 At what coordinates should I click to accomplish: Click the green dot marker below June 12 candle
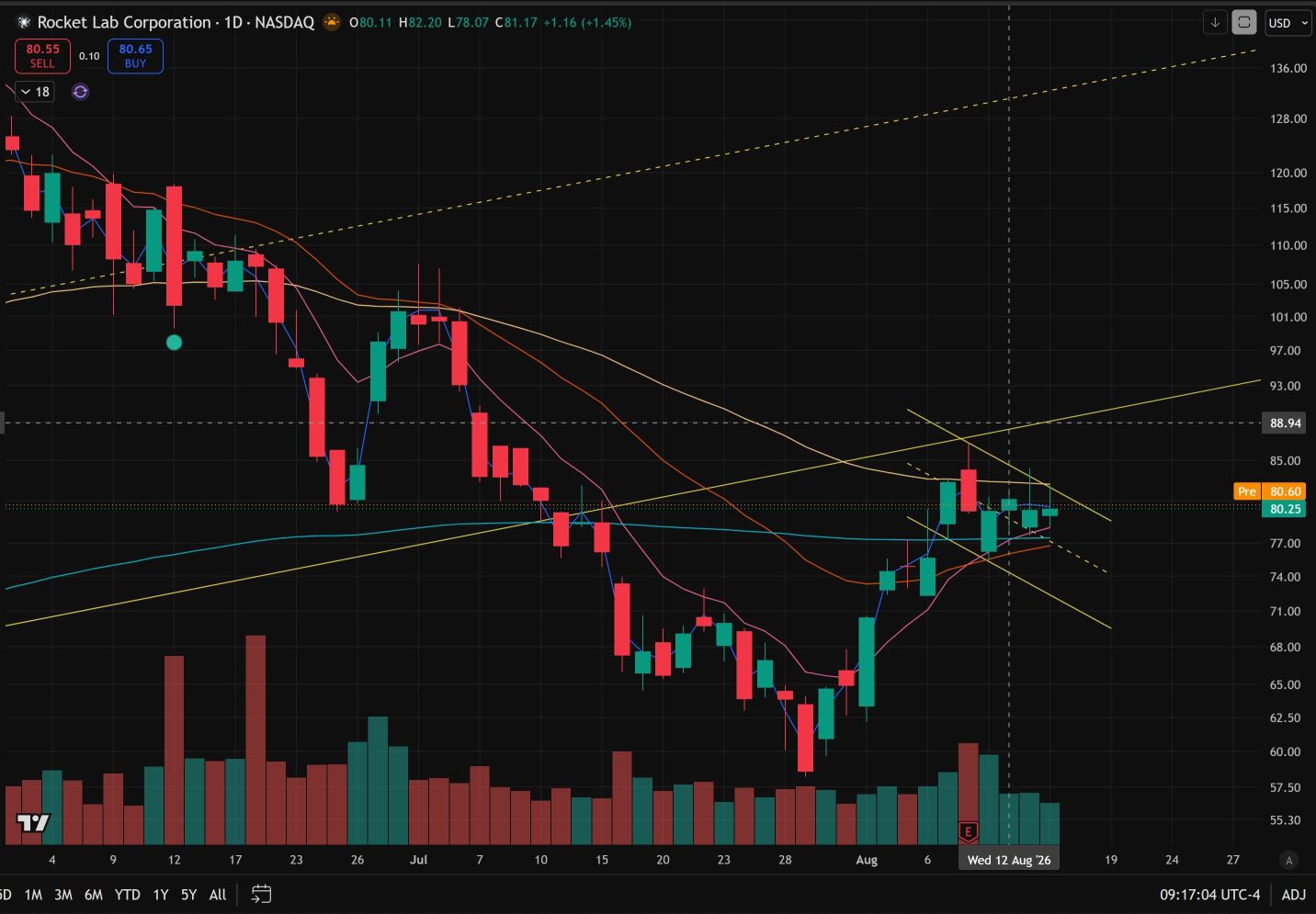click(x=174, y=343)
